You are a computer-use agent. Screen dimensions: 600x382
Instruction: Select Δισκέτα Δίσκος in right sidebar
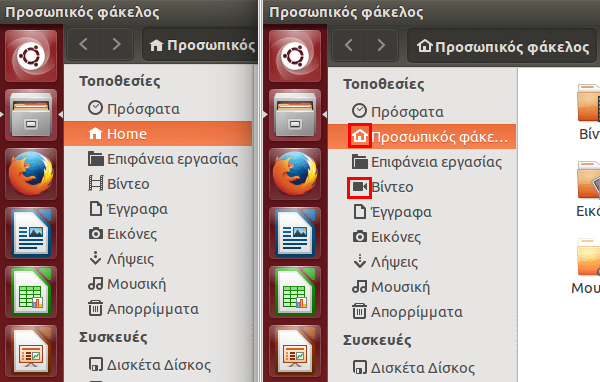pyautogui.click(x=422, y=368)
